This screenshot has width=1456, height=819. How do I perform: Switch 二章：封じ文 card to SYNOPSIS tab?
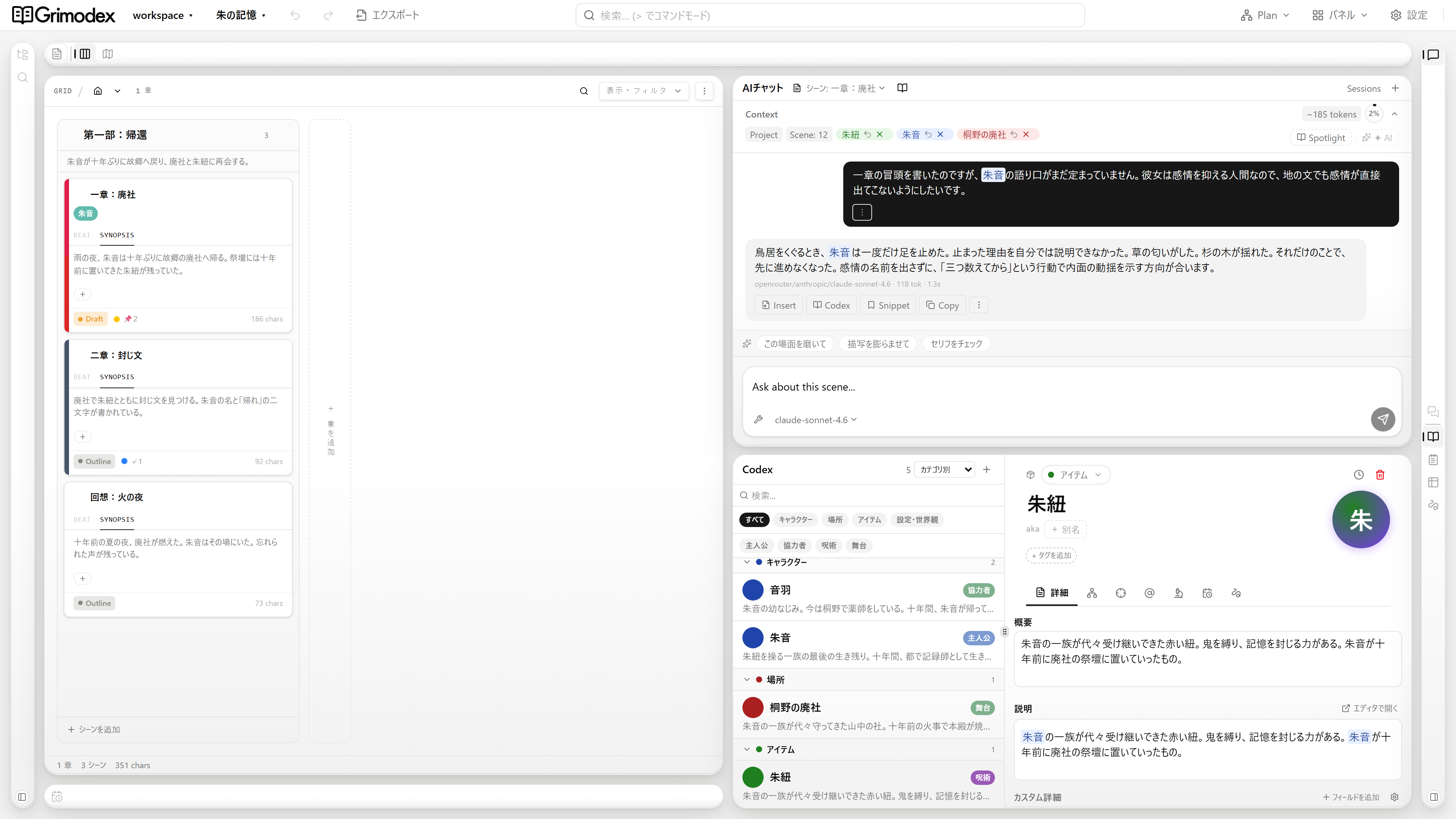point(117,377)
